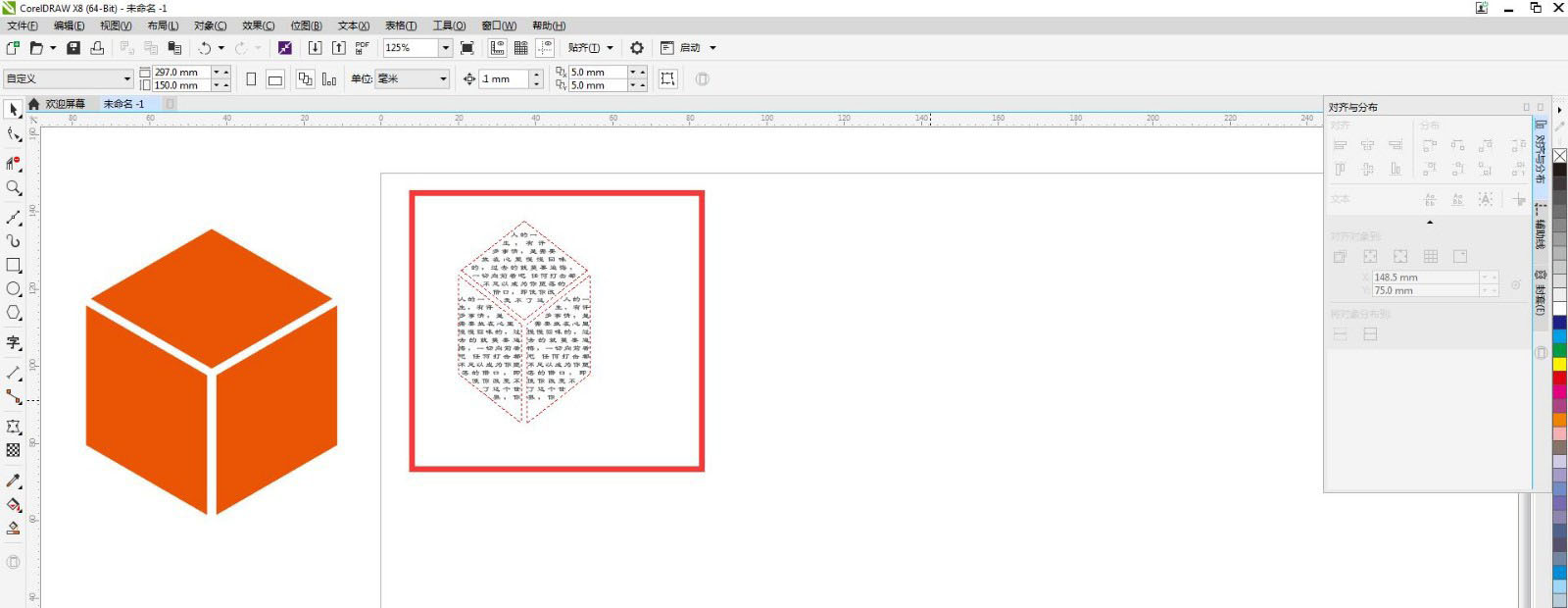The image size is (1568, 608).
Task: Click the 启动 launcher button
Action: tap(690, 48)
